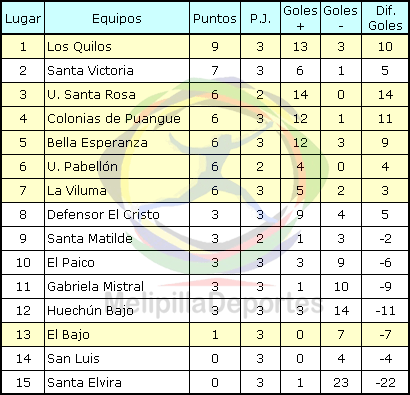This screenshot has height=395, width=410.
Task: Click San Luis team name
Action: (x=73, y=359)
